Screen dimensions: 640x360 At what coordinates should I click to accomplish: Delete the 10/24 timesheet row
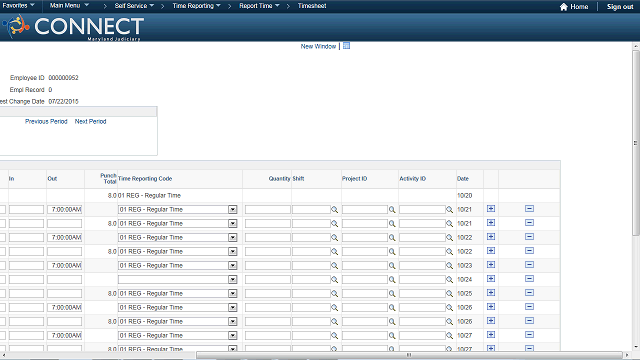click(529, 279)
